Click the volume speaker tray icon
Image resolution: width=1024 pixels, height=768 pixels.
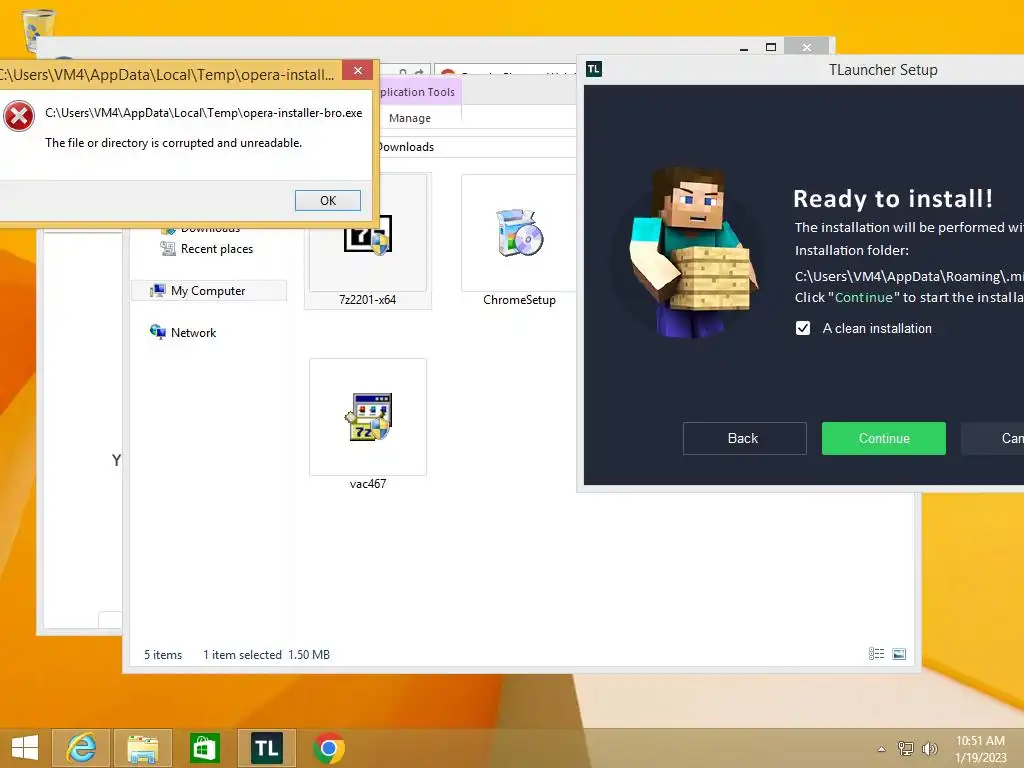[929, 748]
